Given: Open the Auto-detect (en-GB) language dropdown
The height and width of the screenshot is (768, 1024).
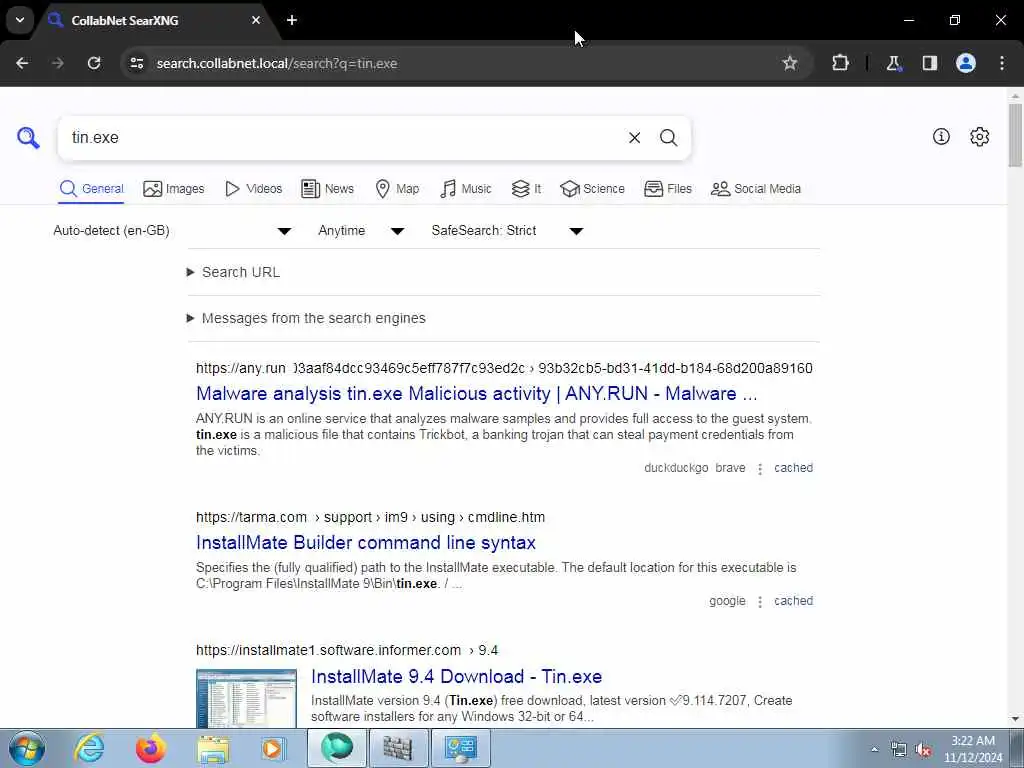Looking at the screenshot, I should [172, 231].
